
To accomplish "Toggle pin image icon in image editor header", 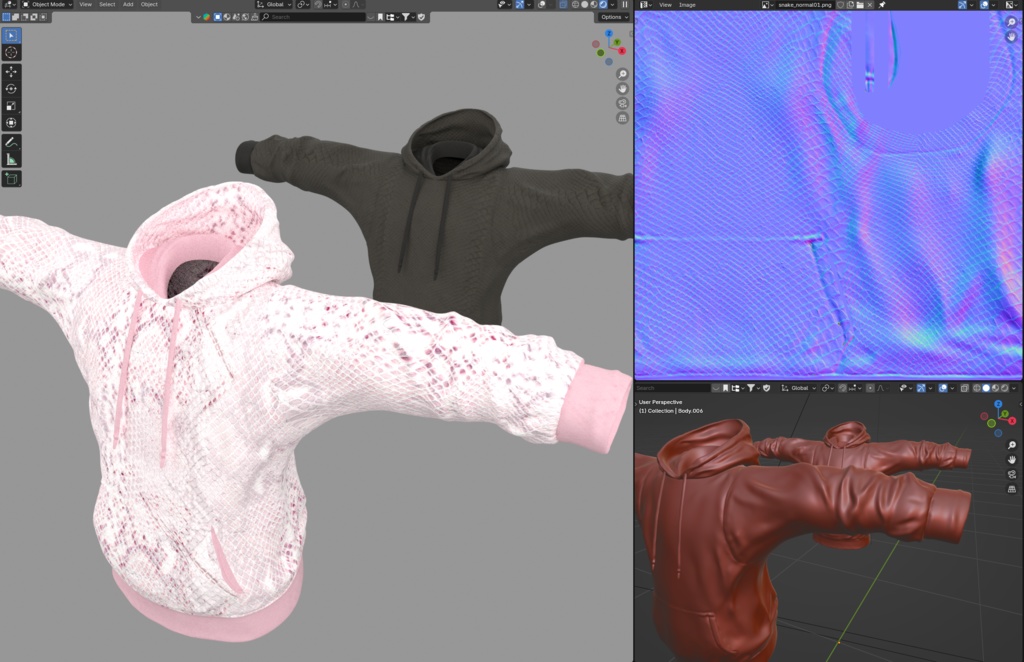I will click(882, 5).
